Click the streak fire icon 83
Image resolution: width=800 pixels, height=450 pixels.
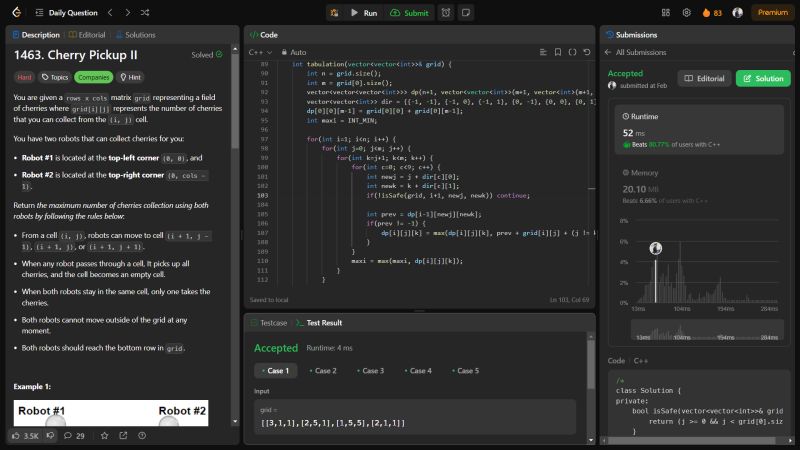712,13
